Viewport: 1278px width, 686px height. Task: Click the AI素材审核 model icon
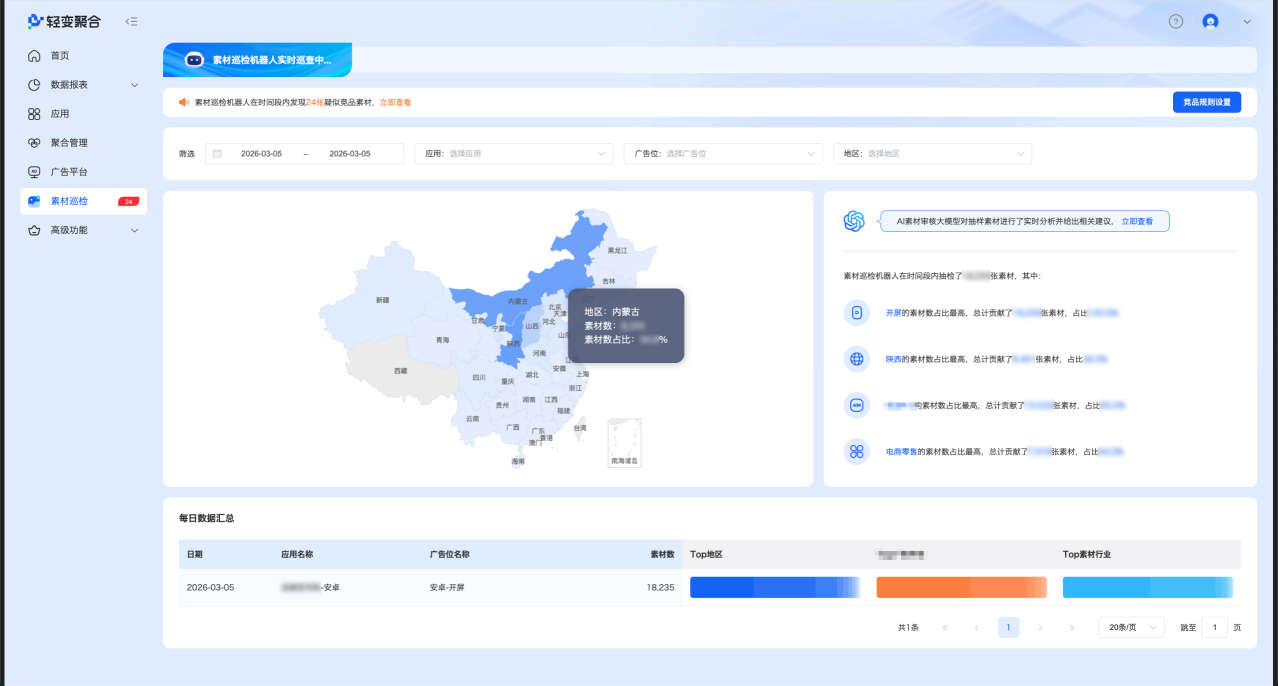(x=854, y=221)
